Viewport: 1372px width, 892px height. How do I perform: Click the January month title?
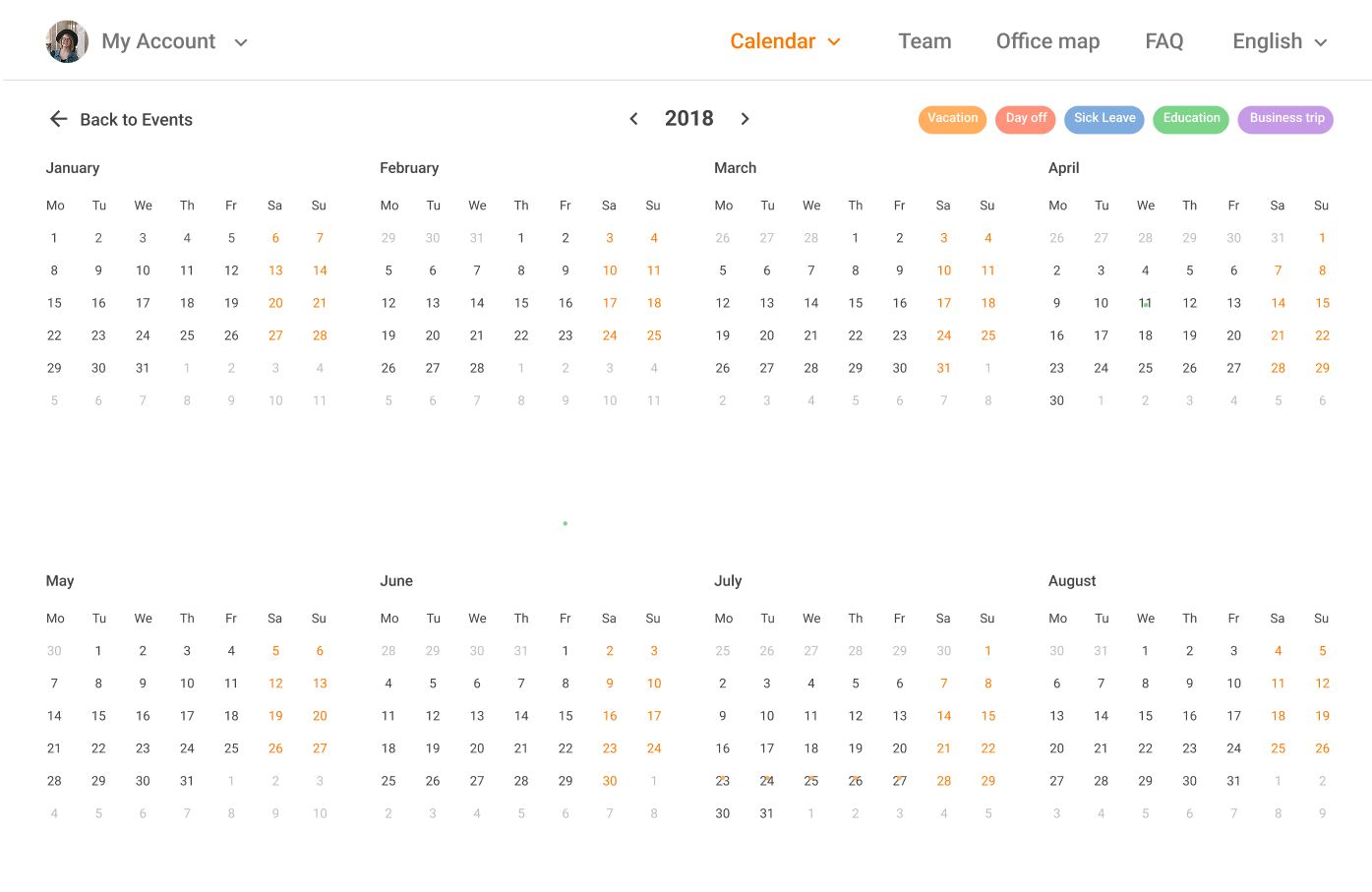[73, 168]
